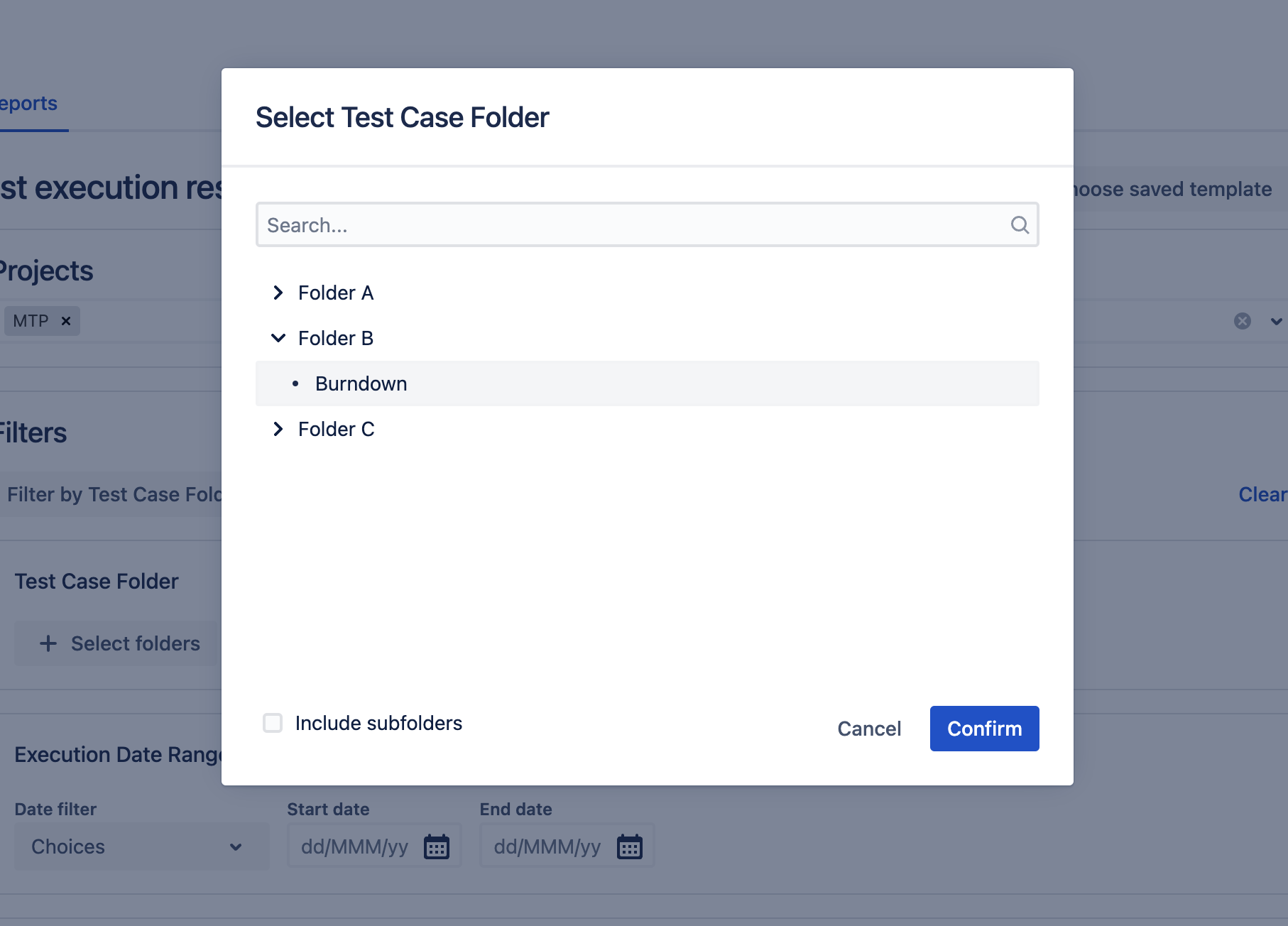Click the Start date input field
Screen dimensions: 1288x926
[354, 846]
